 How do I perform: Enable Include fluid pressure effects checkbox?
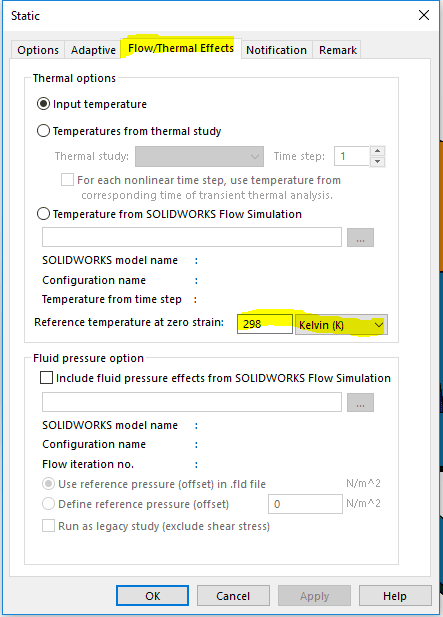46,378
